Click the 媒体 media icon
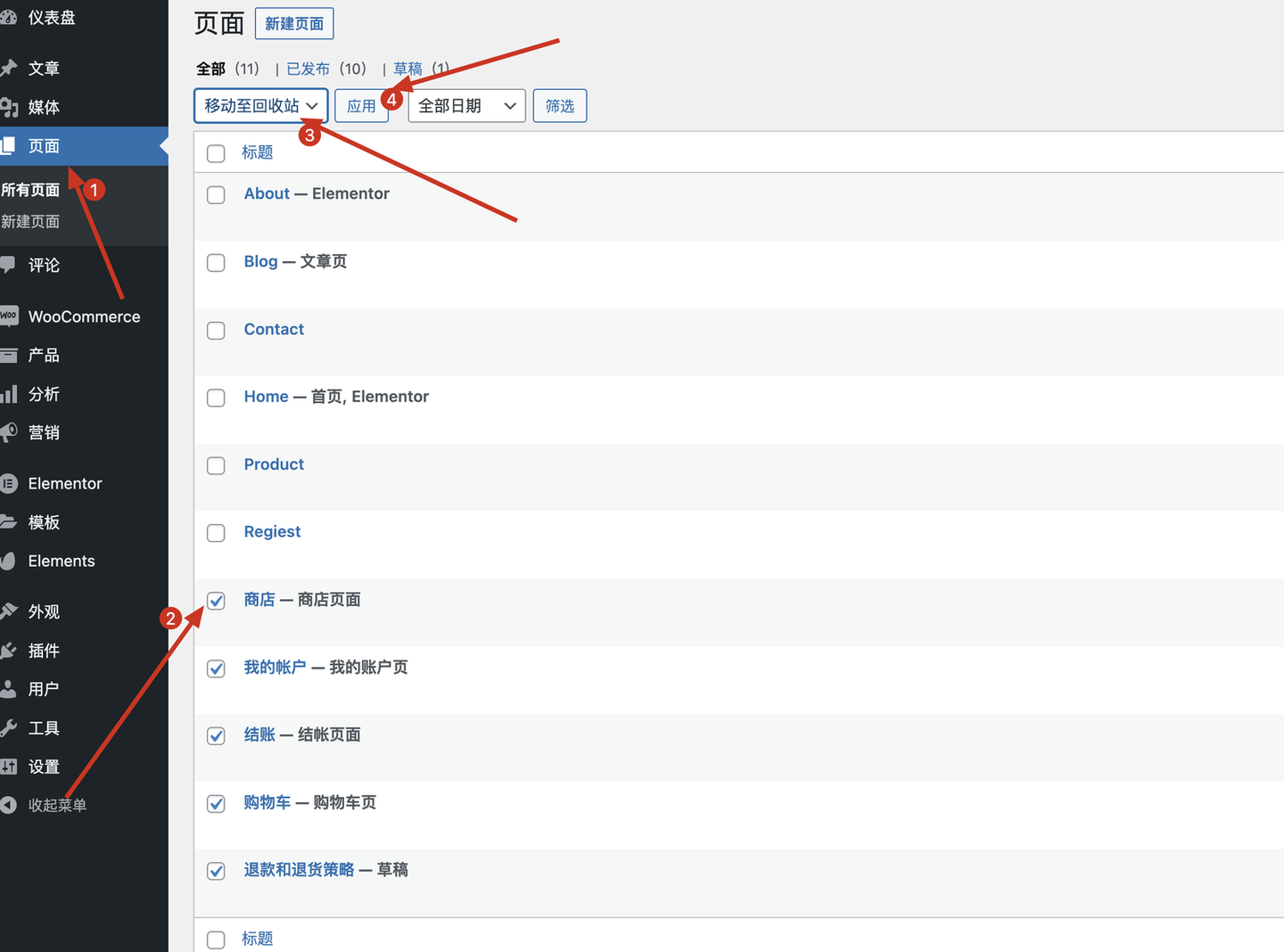Image resolution: width=1284 pixels, height=952 pixels. tap(8, 107)
